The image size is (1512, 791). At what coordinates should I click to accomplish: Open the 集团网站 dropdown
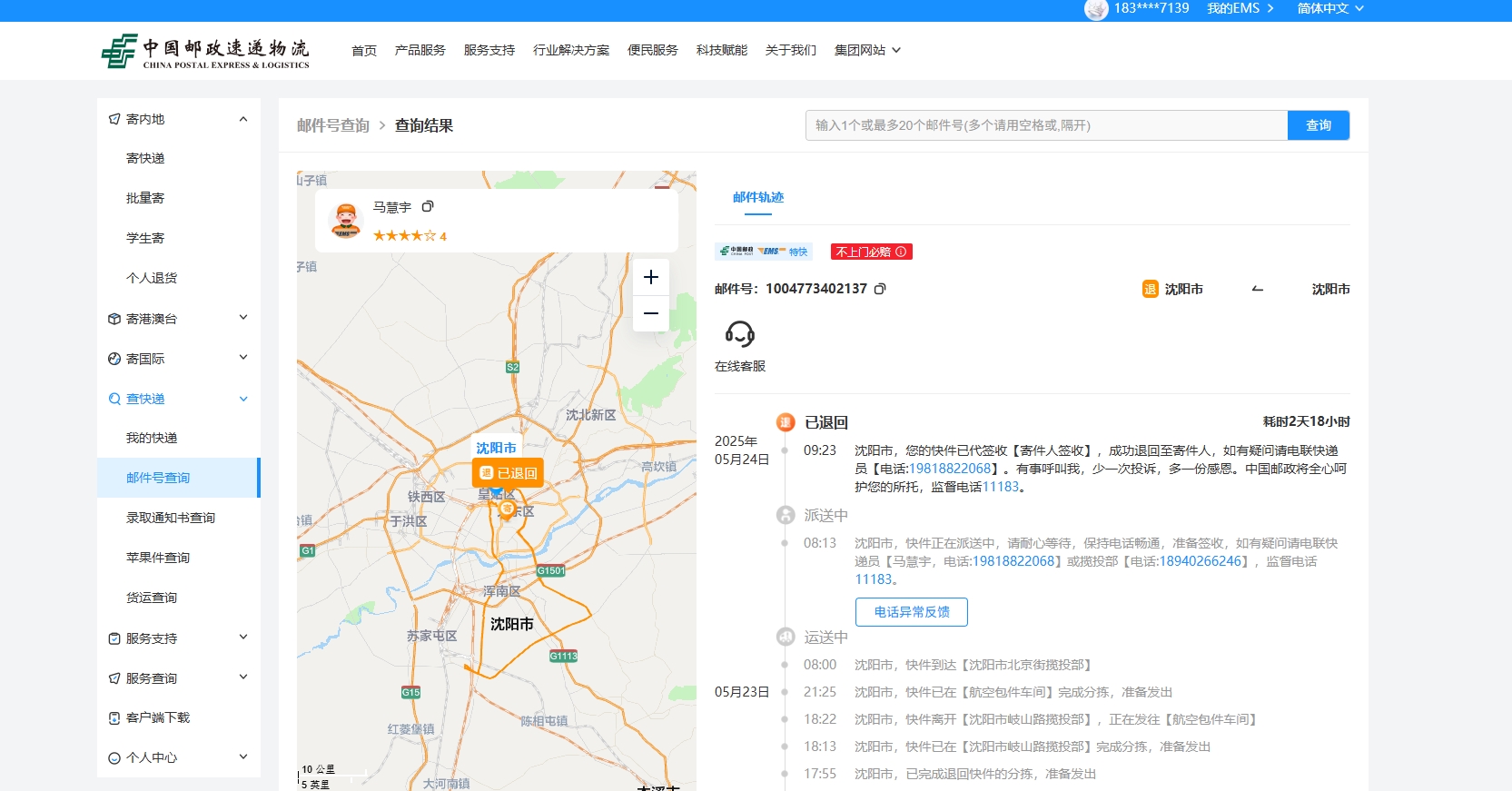click(x=867, y=50)
